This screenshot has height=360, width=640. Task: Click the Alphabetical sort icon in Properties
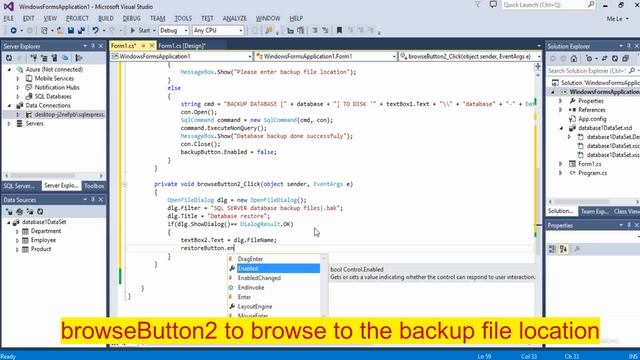pos(563,249)
